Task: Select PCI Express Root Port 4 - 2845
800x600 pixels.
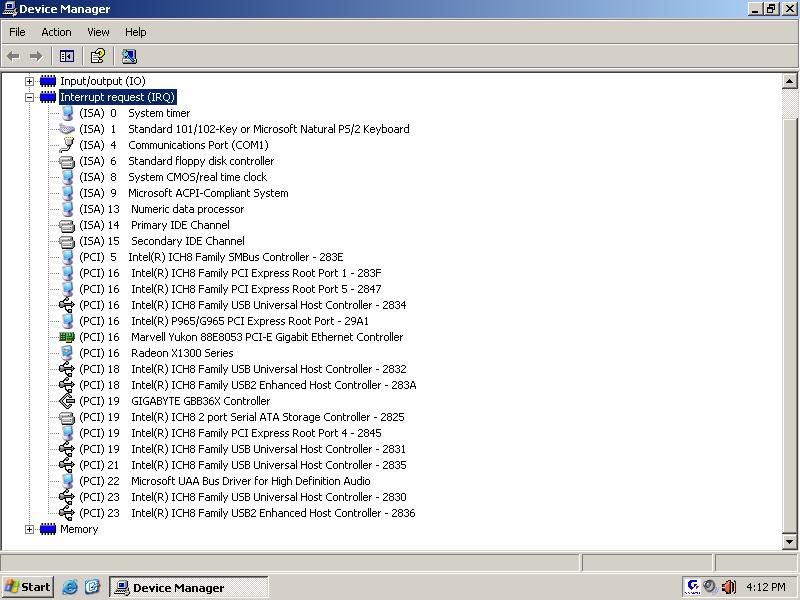Action: (x=256, y=433)
